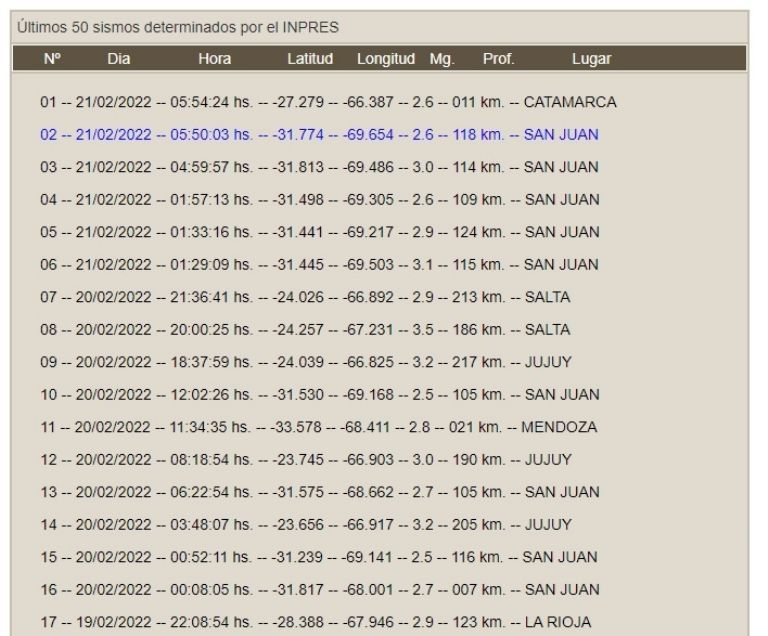Image resolution: width=768 pixels, height=636 pixels.
Task: Open Jujuy earthquake with 205 km depth
Action: click(x=305, y=525)
